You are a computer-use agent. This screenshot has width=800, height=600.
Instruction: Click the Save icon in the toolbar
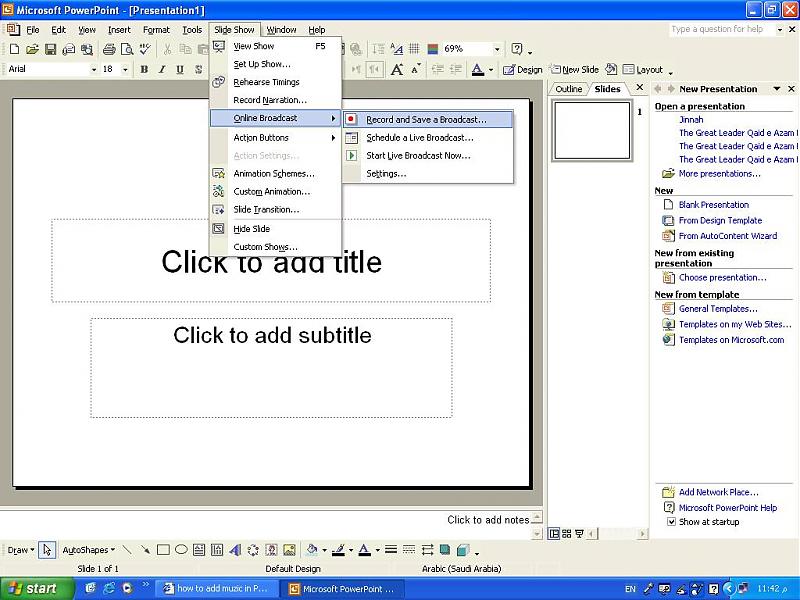[51, 49]
